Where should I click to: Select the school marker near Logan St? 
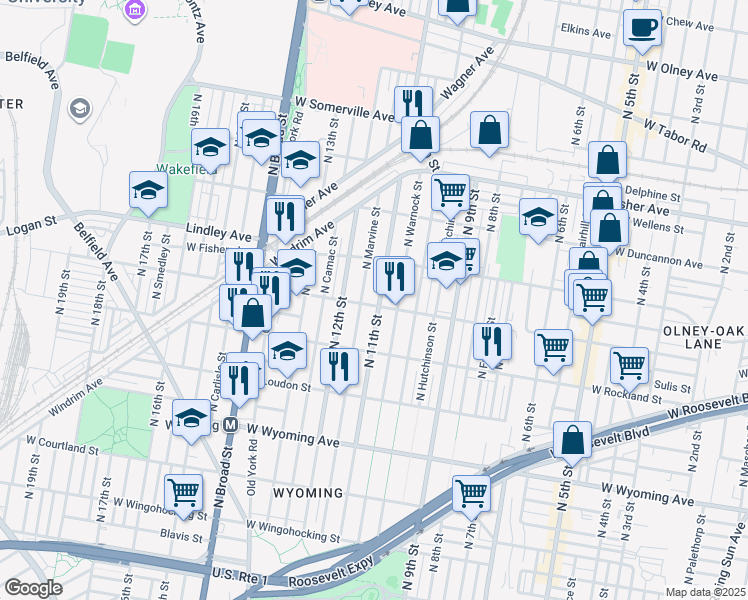point(148,190)
